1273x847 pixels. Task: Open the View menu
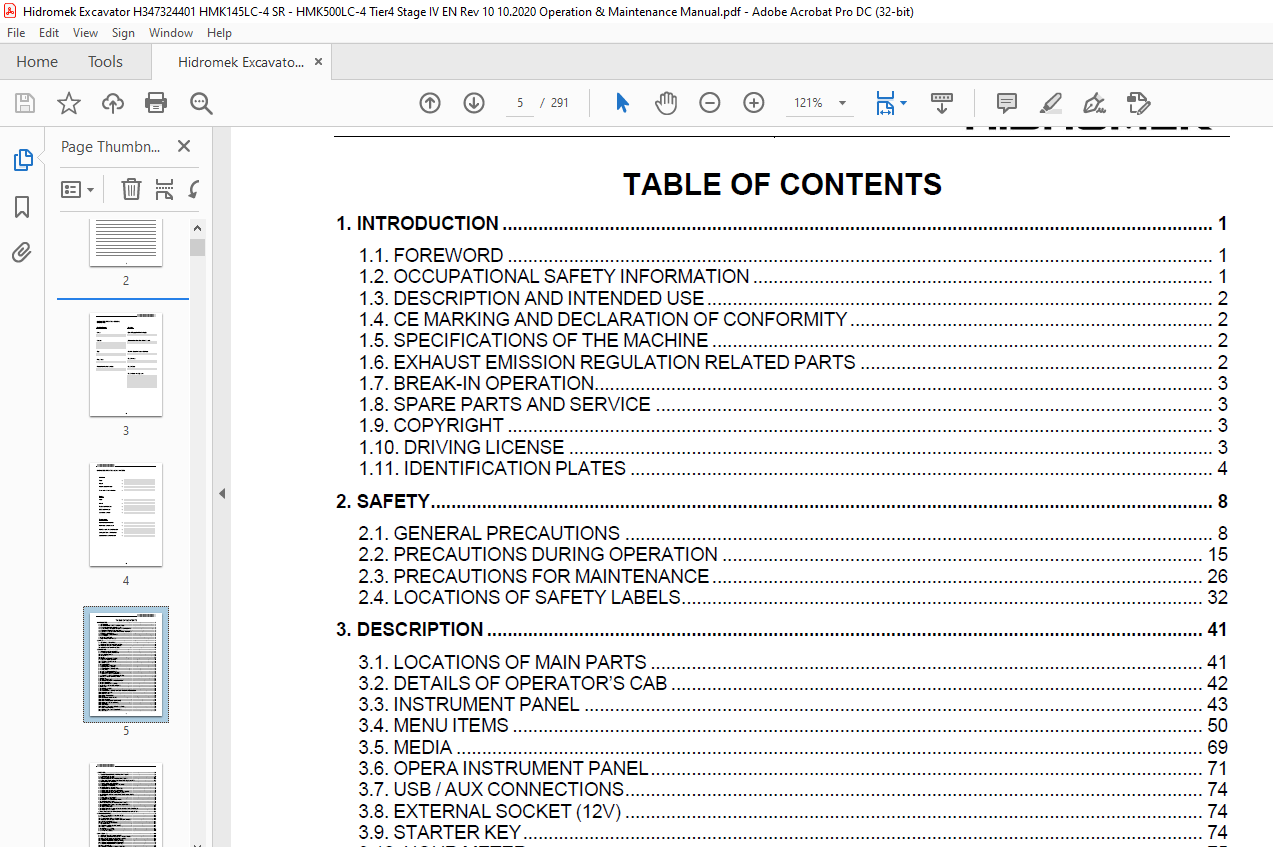click(x=85, y=33)
